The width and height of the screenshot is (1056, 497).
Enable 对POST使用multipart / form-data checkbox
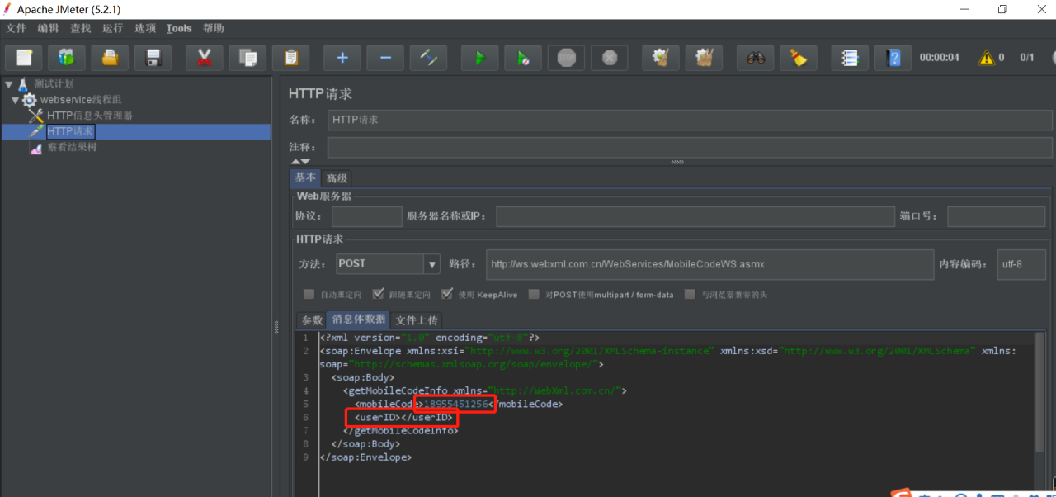(x=534, y=294)
